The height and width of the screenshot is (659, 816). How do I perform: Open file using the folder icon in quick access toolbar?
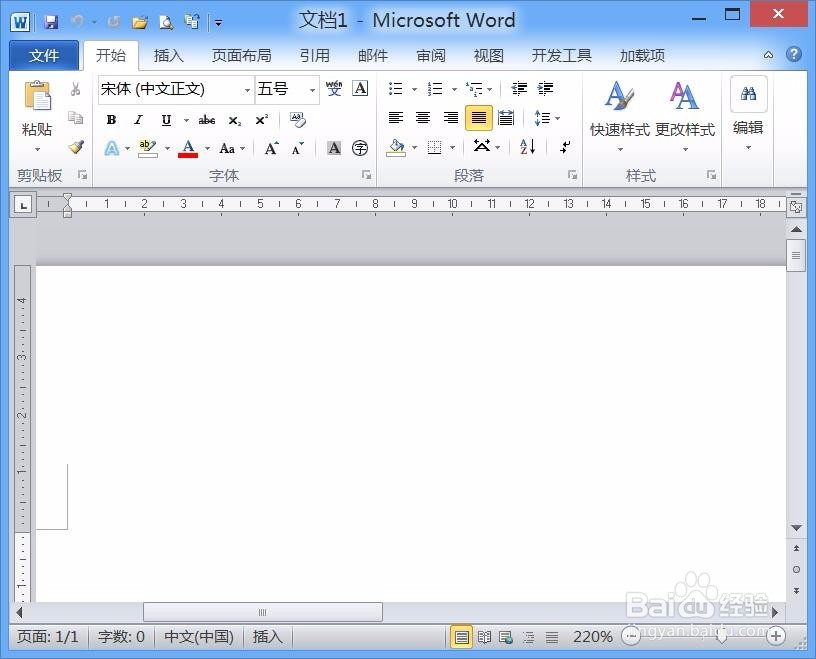pyautogui.click(x=139, y=22)
